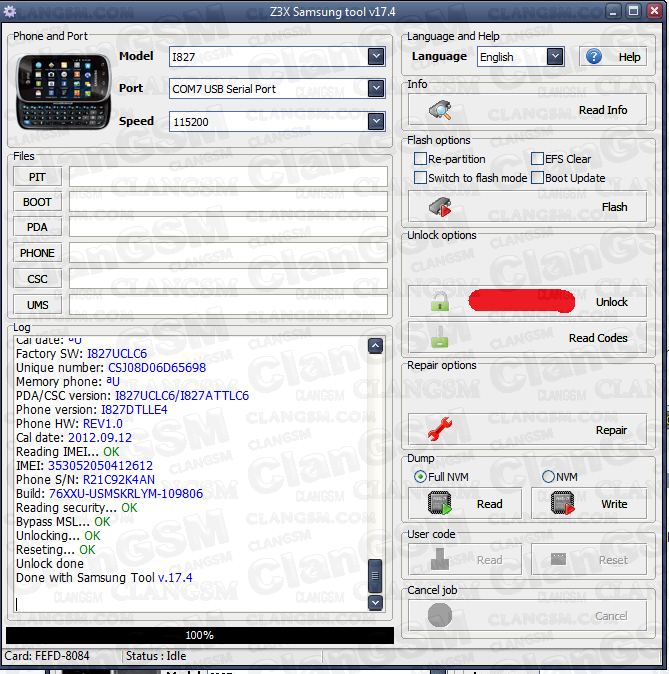Click Unique number CSJ08D06D65698 in log
The height and width of the screenshot is (674, 669).
pos(157,368)
